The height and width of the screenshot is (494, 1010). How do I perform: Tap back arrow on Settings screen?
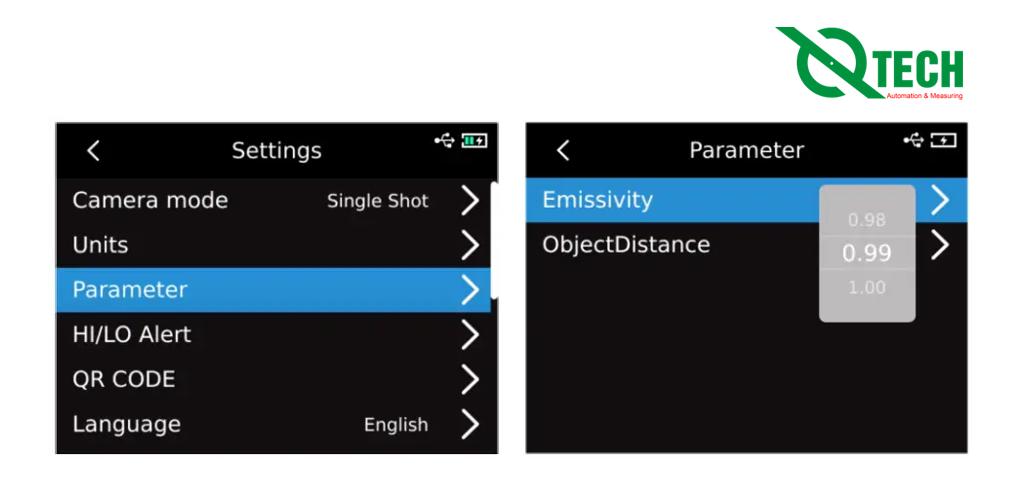[x=93, y=150]
